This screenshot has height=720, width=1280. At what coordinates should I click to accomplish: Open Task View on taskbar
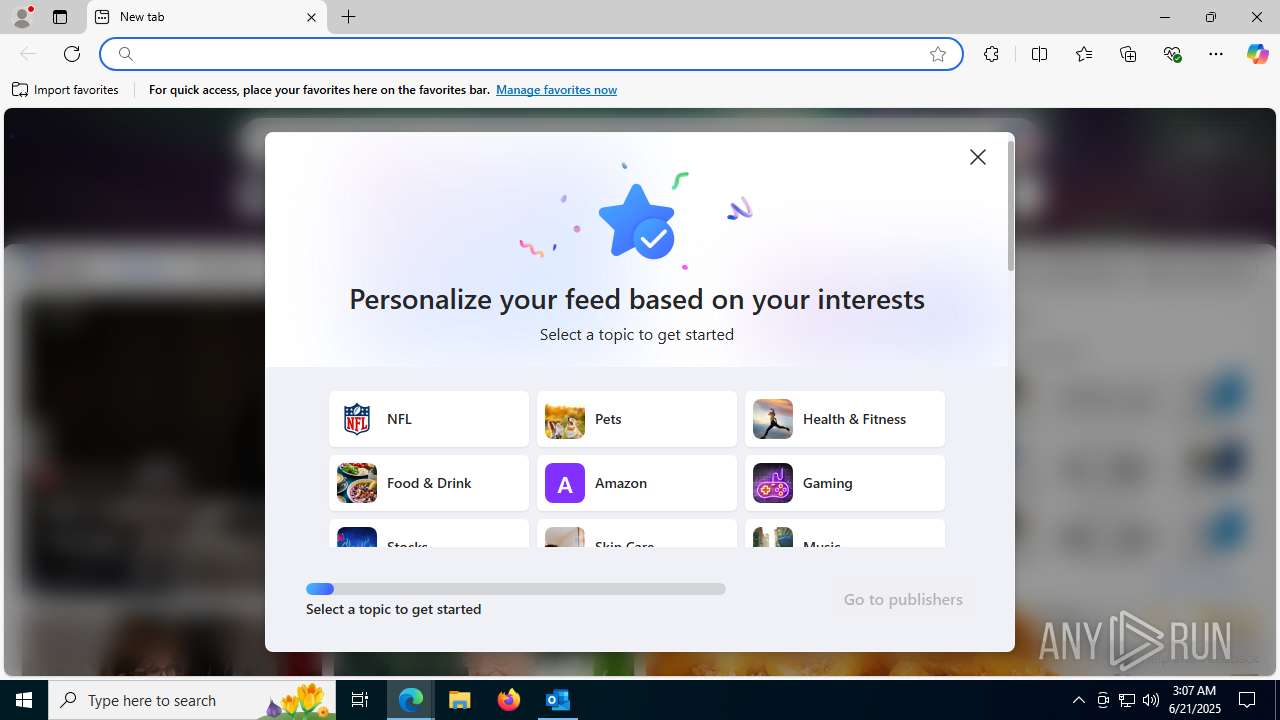360,700
